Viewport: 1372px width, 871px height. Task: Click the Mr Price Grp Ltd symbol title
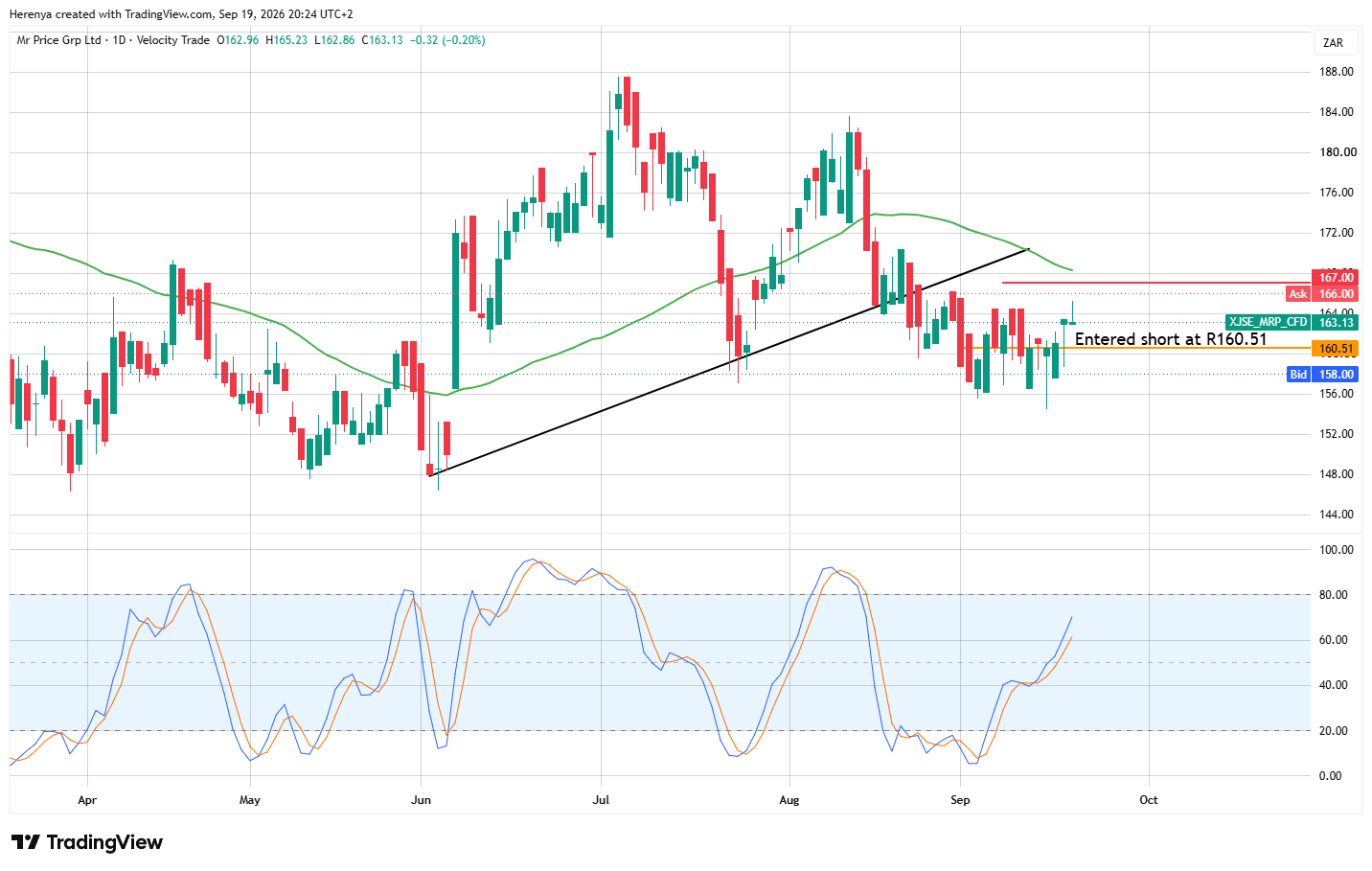(x=59, y=40)
